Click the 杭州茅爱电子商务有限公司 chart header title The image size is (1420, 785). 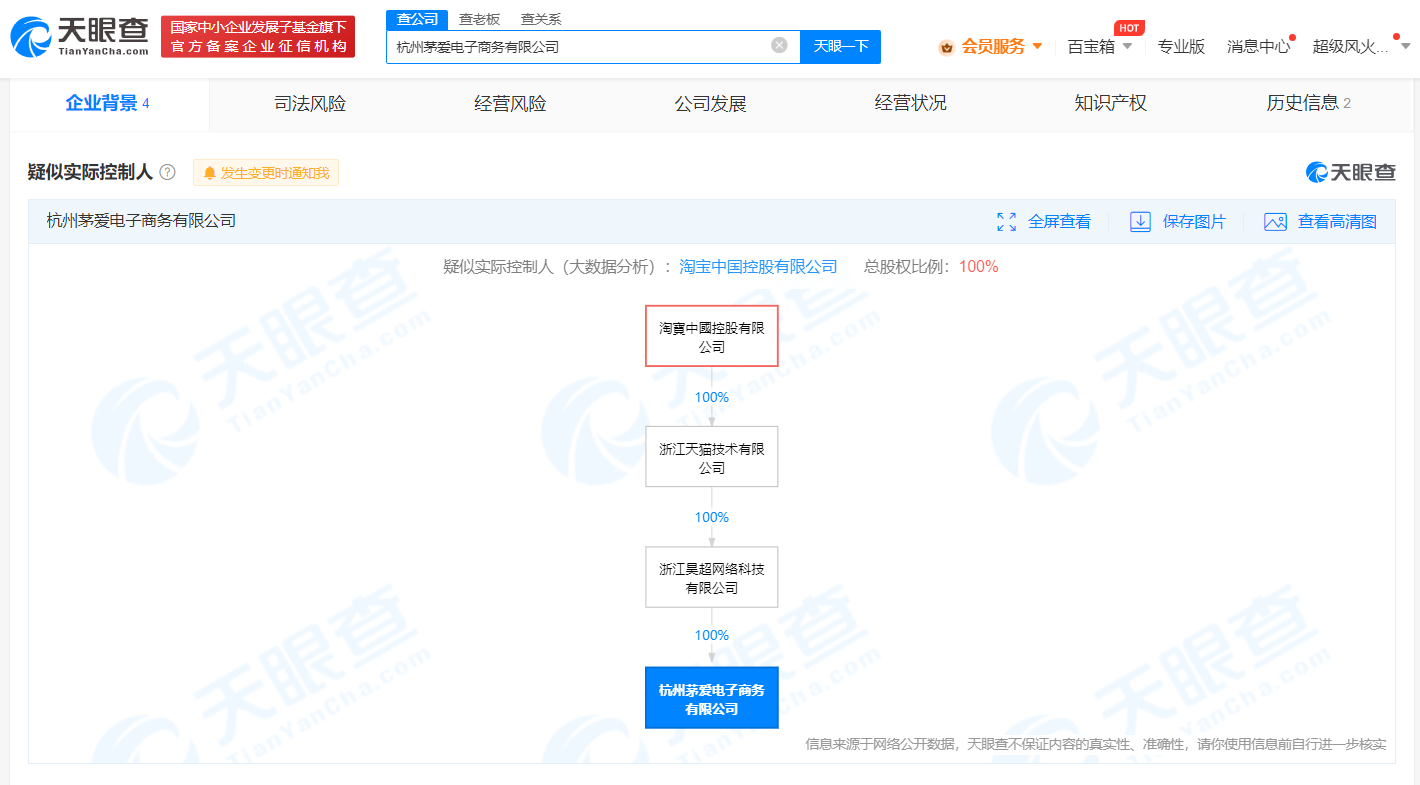point(141,221)
